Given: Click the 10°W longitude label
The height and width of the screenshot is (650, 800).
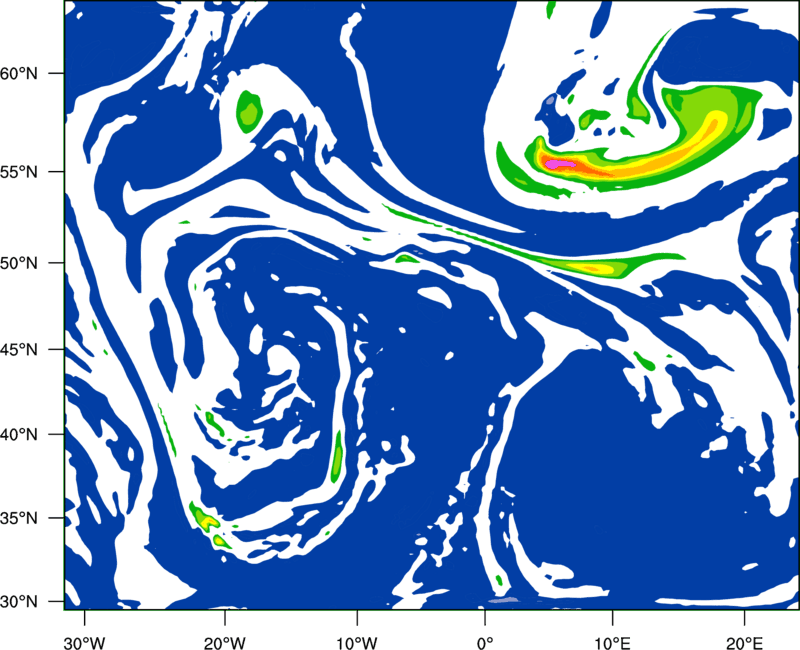Looking at the screenshot, I should pos(357,642).
